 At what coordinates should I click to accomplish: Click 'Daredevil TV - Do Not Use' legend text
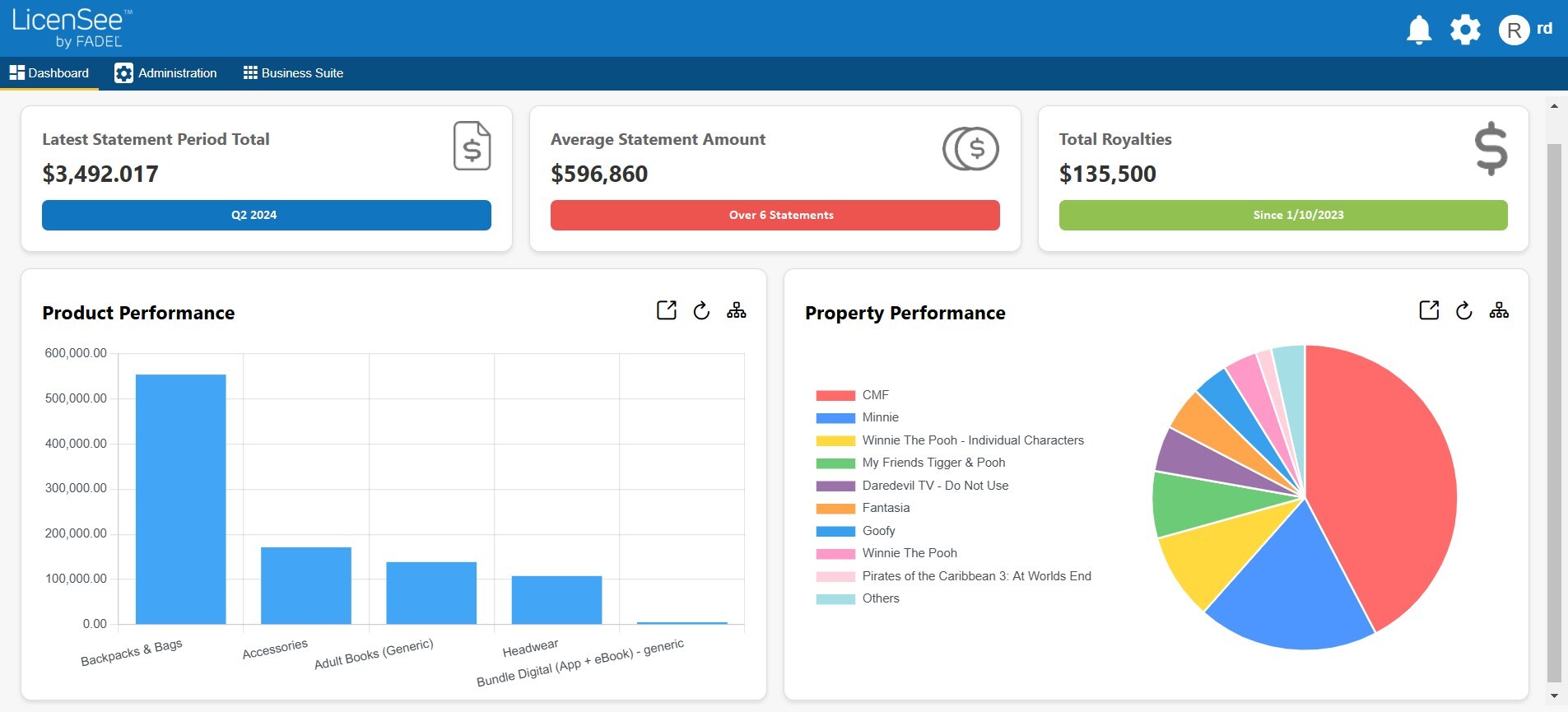(935, 486)
